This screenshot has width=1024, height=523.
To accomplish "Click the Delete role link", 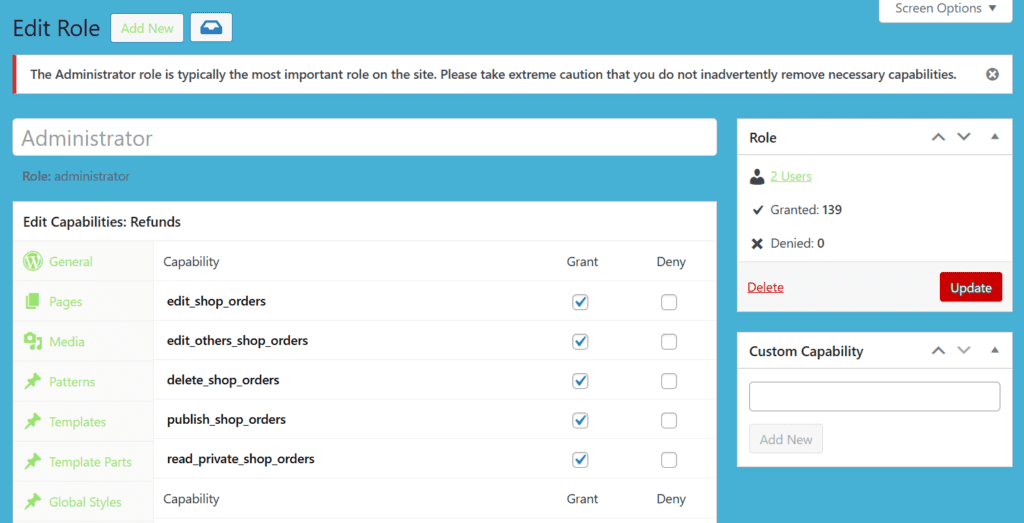I will [x=765, y=287].
